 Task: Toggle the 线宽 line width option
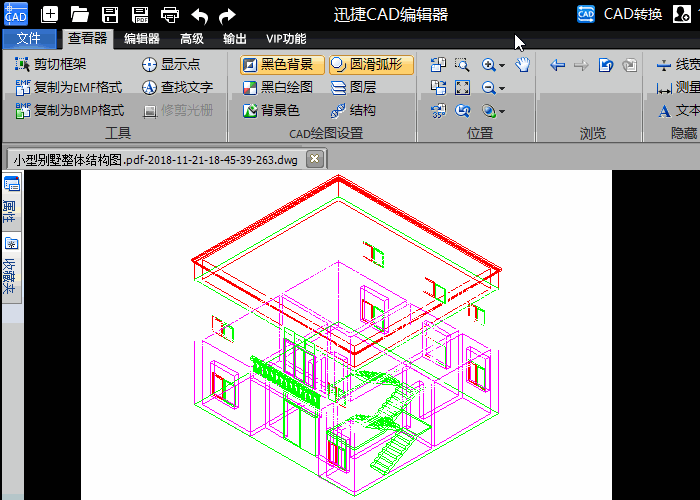[678, 65]
